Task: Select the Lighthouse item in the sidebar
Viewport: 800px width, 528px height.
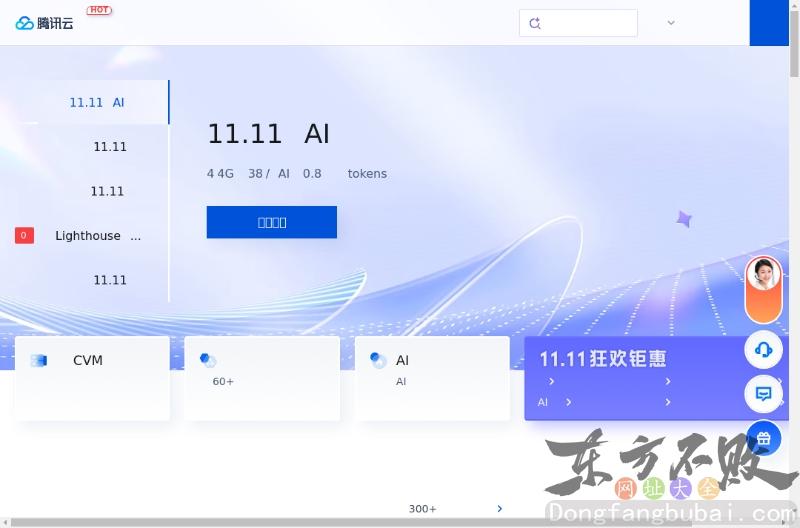Action: point(98,236)
